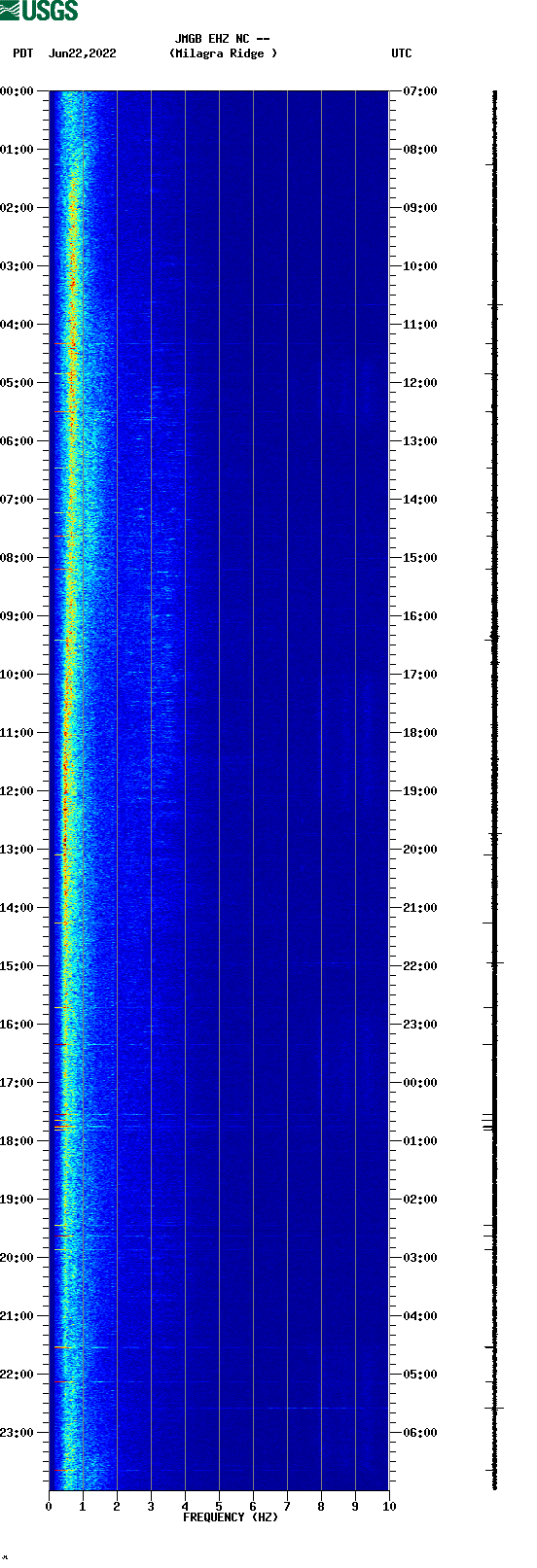This screenshot has height=1568, width=537.
Task: Click the (Milagra Ridge ) station label
Action: (223, 53)
